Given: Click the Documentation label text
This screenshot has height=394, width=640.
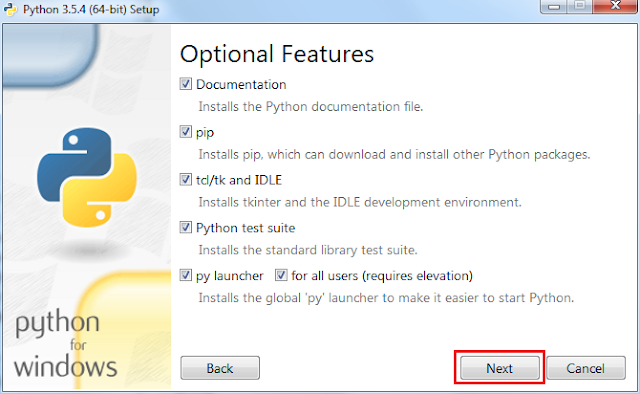Looking at the screenshot, I should point(241,85).
